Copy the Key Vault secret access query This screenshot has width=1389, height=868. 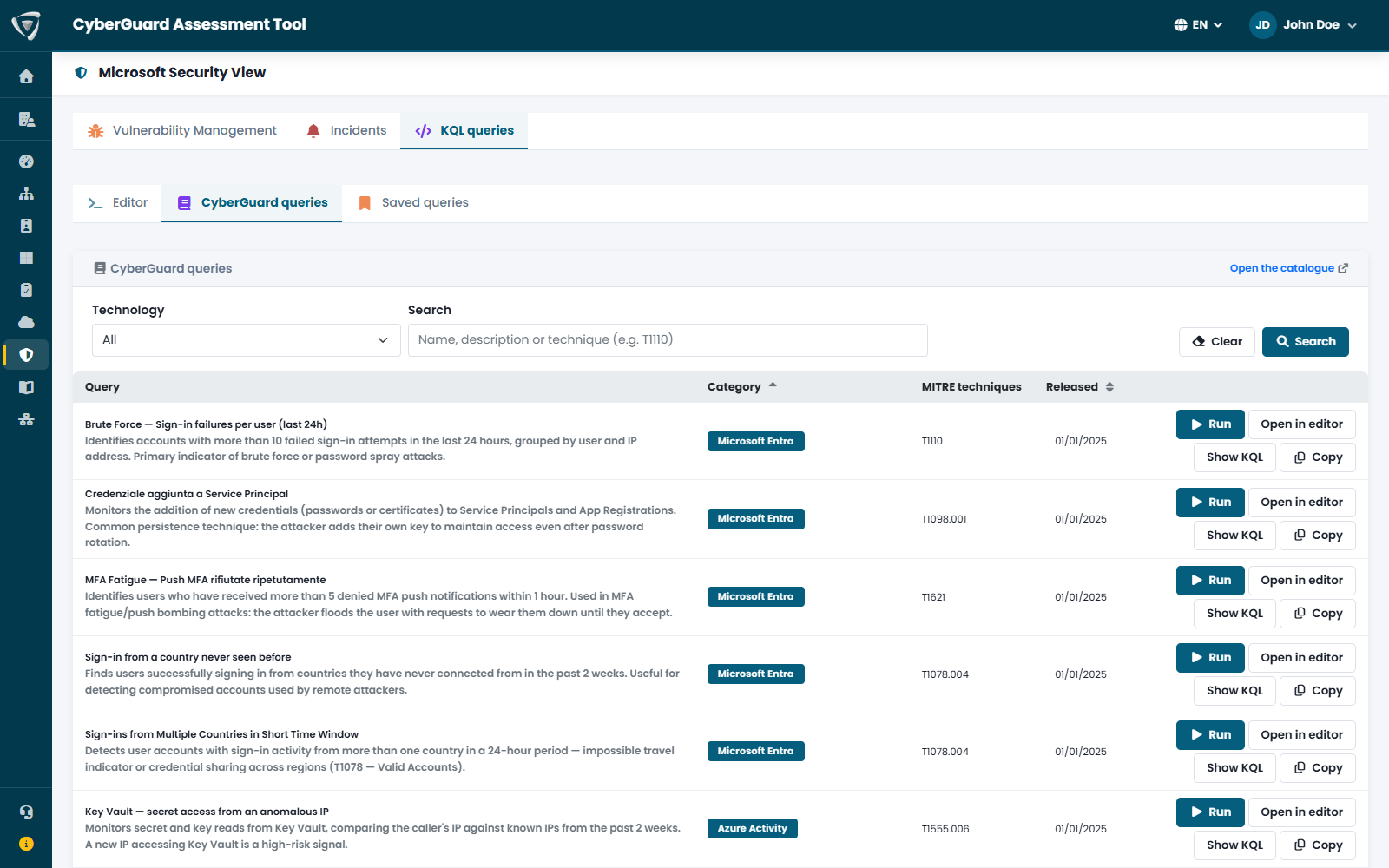tap(1318, 845)
